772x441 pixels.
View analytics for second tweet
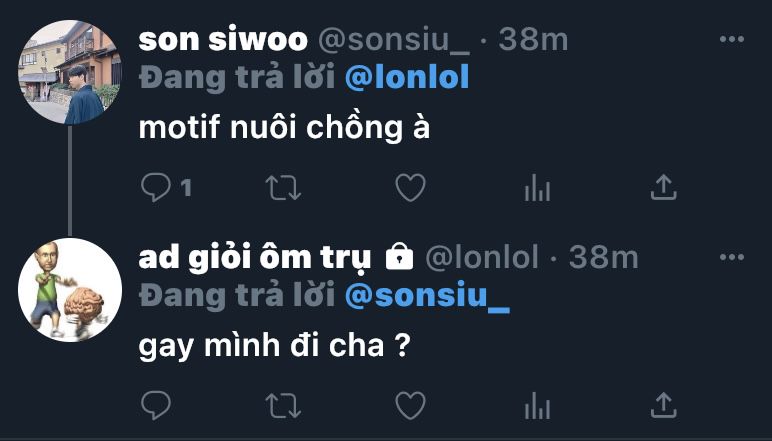pos(537,405)
